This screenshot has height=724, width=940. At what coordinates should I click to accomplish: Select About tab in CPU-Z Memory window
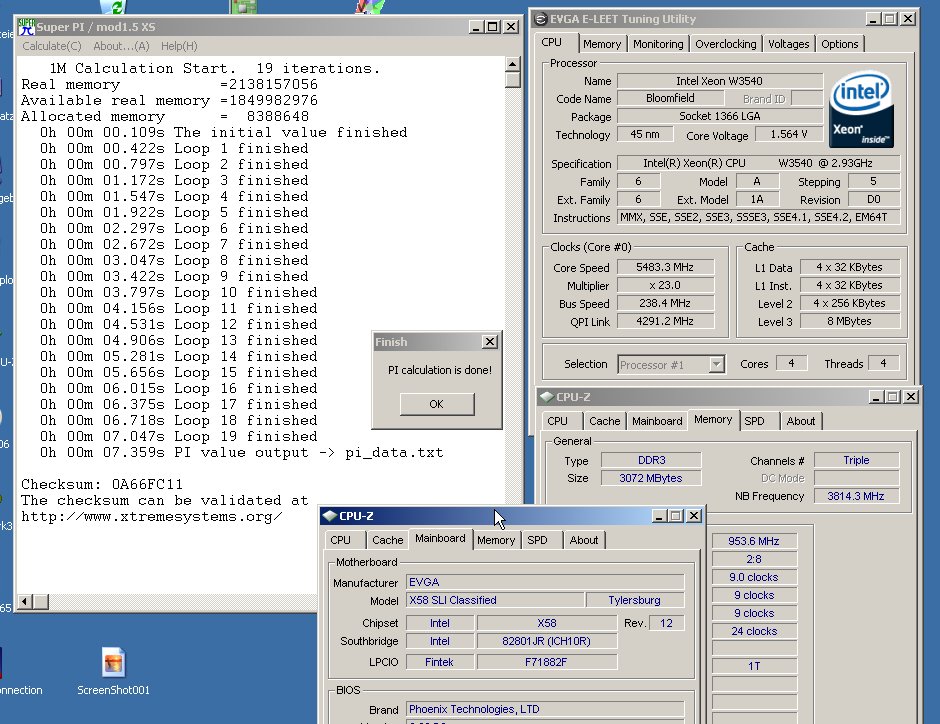(x=800, y=421)
